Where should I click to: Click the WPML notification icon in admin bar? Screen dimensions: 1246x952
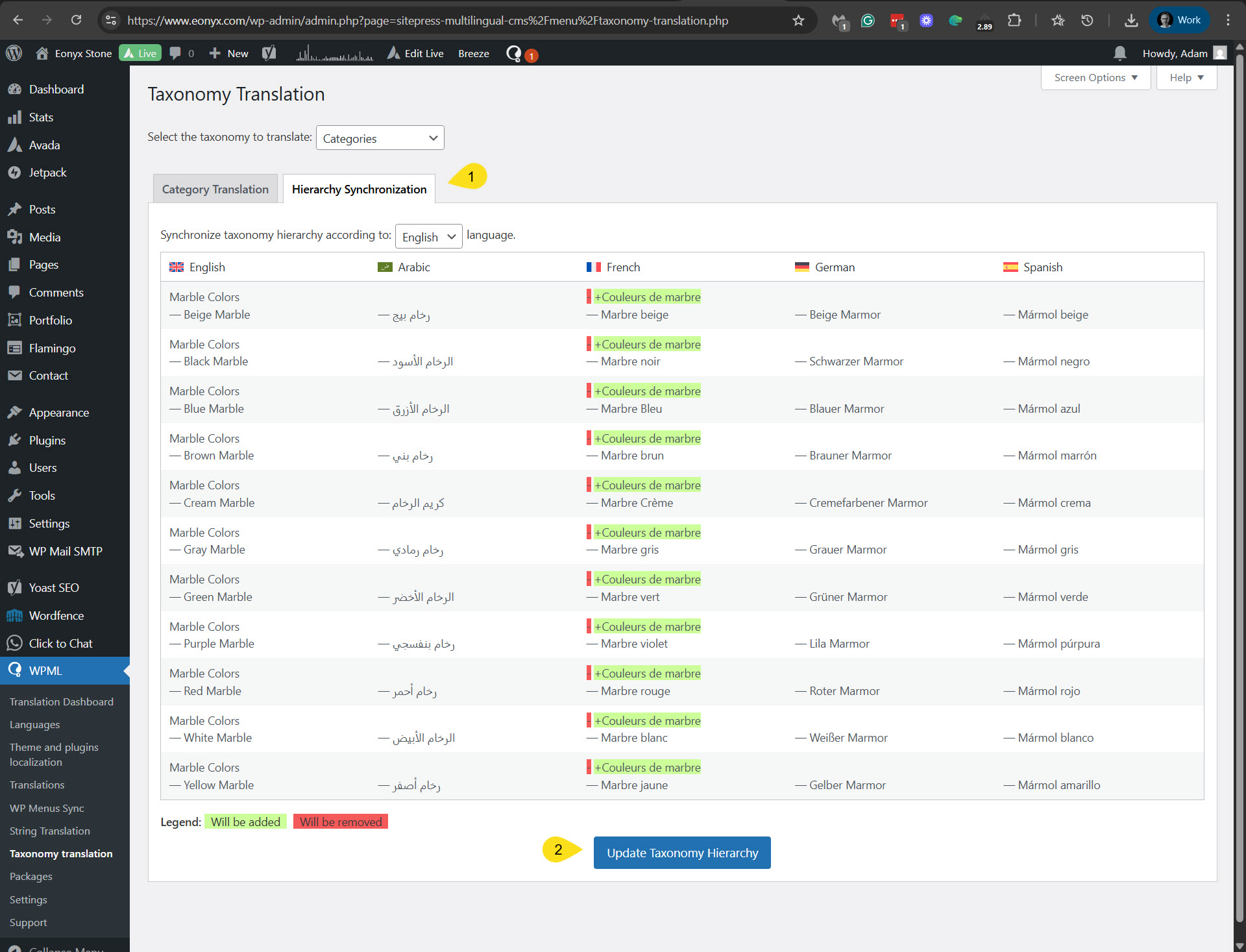(514, 53)
